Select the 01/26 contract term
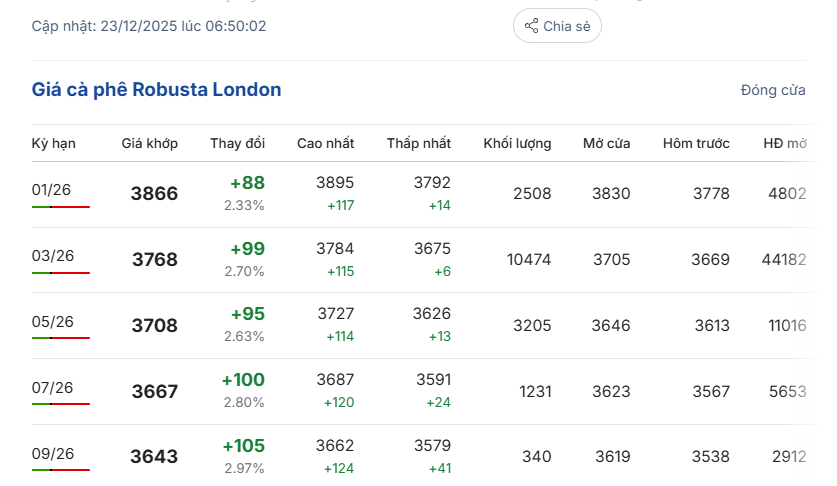Viewport: 837px width, 486px height. tap(52, 189)
